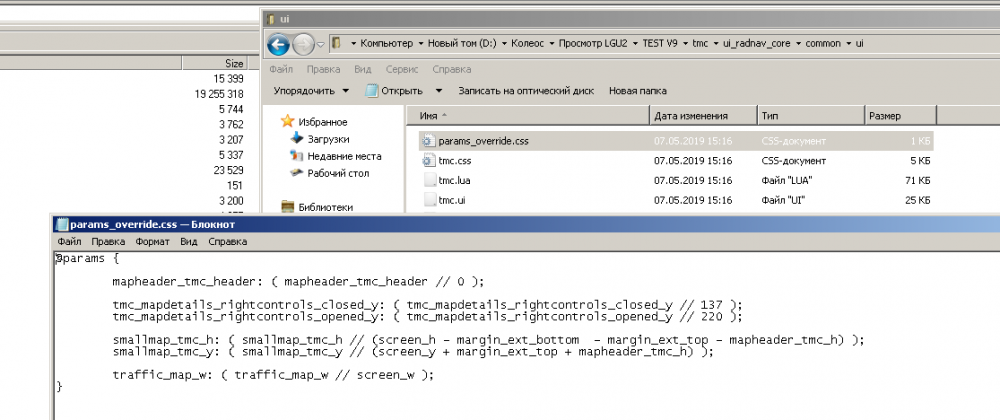The image size is (1000, 420).
Task: Click the Рабочий стол icon
Action: (297, 173)
